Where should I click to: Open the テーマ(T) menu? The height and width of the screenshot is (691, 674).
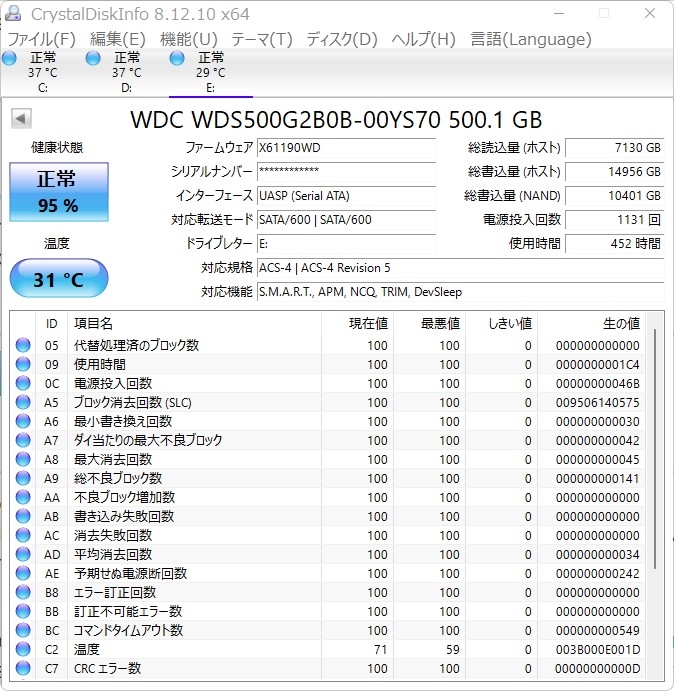pyautogui.click(x=262, y=39)
